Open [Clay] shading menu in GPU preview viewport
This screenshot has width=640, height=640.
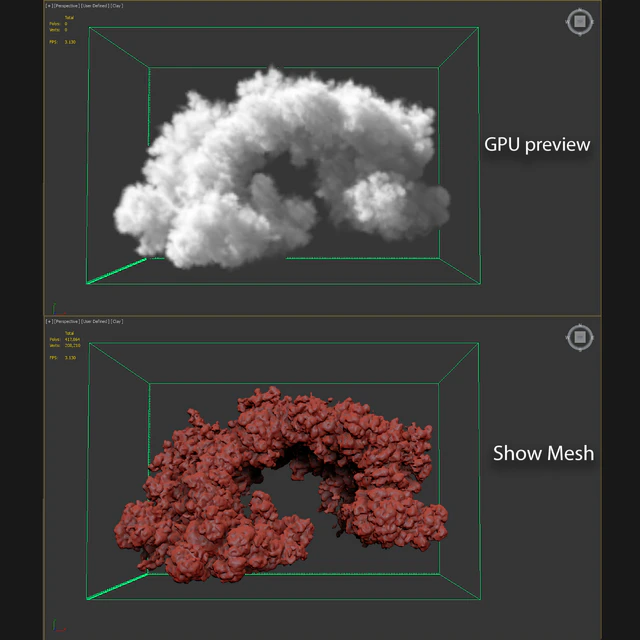(117, 6)
